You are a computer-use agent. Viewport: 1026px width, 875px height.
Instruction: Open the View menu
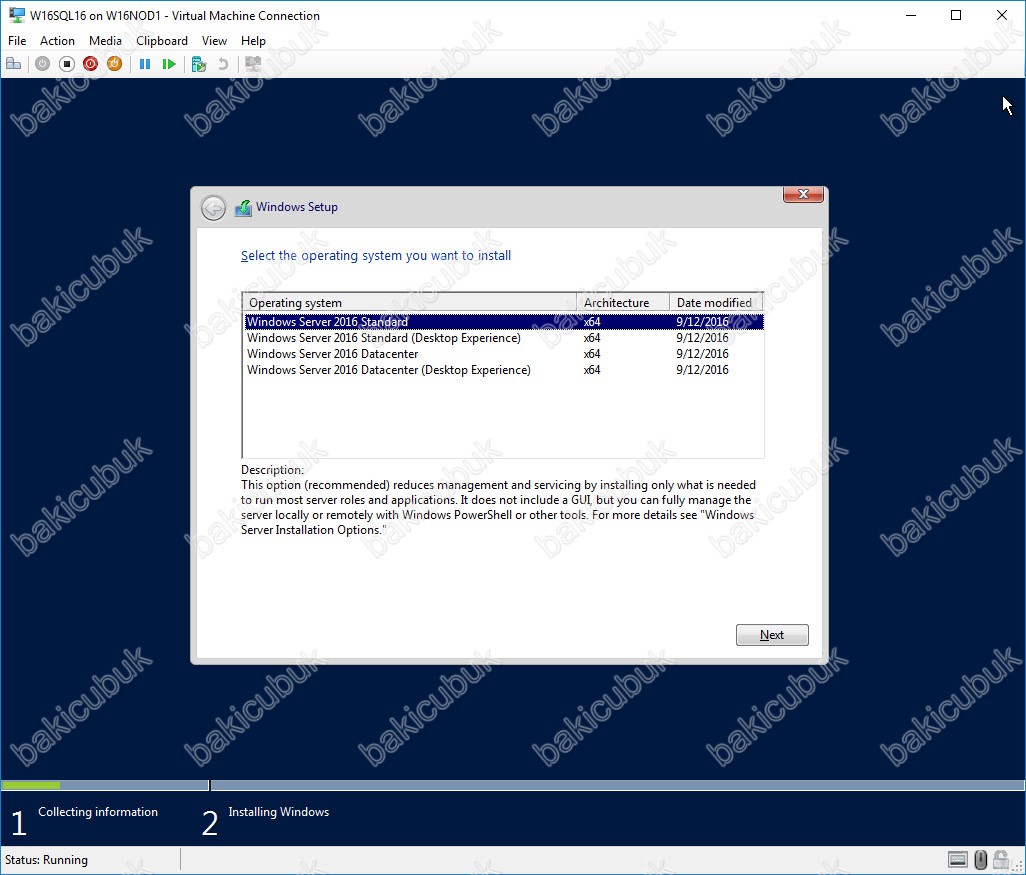214,41
